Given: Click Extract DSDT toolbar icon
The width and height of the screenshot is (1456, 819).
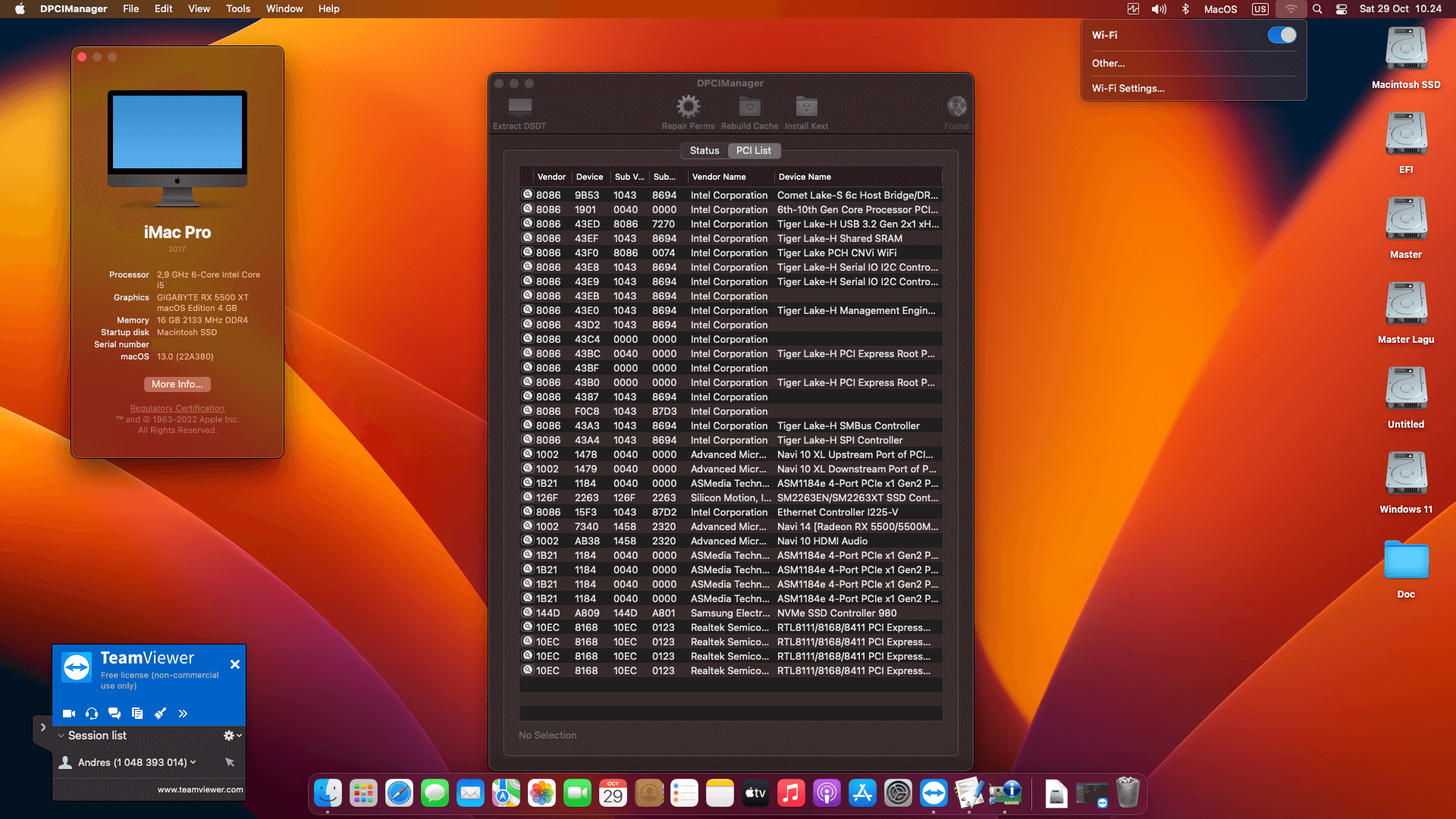Looking at the screenshot, I should click(x=519, y=106).
